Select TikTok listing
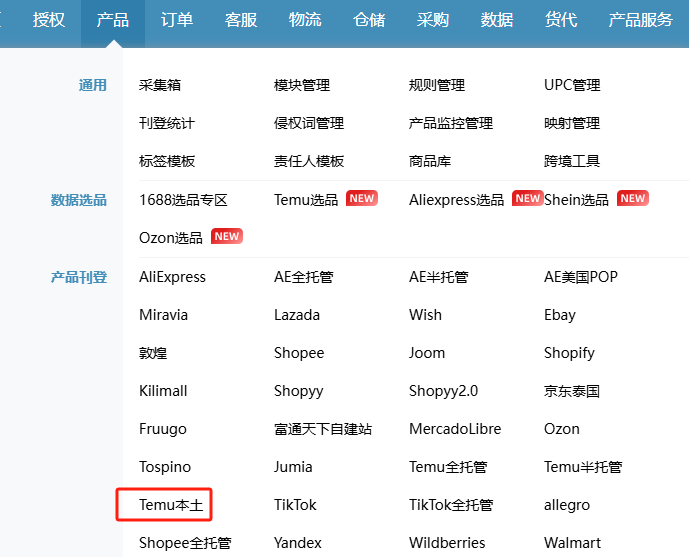 [x=295, y=505]
